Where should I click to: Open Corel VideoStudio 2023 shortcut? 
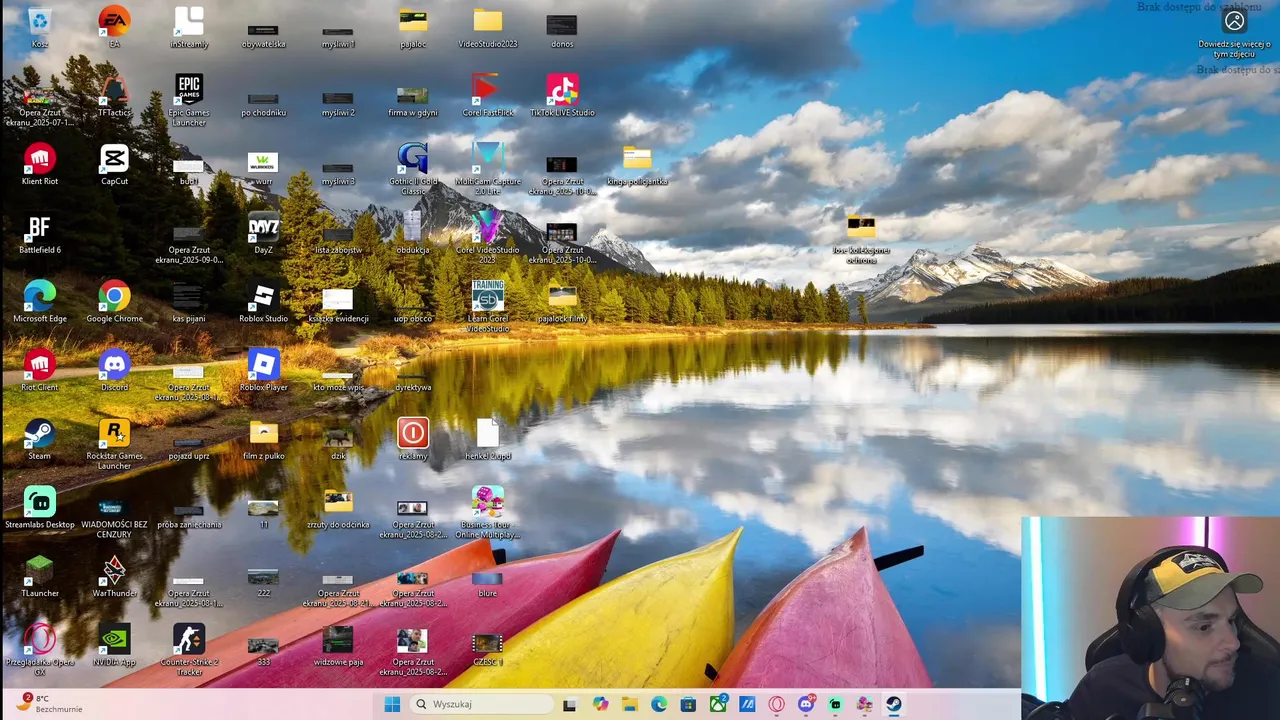click(x=487, y=238)
